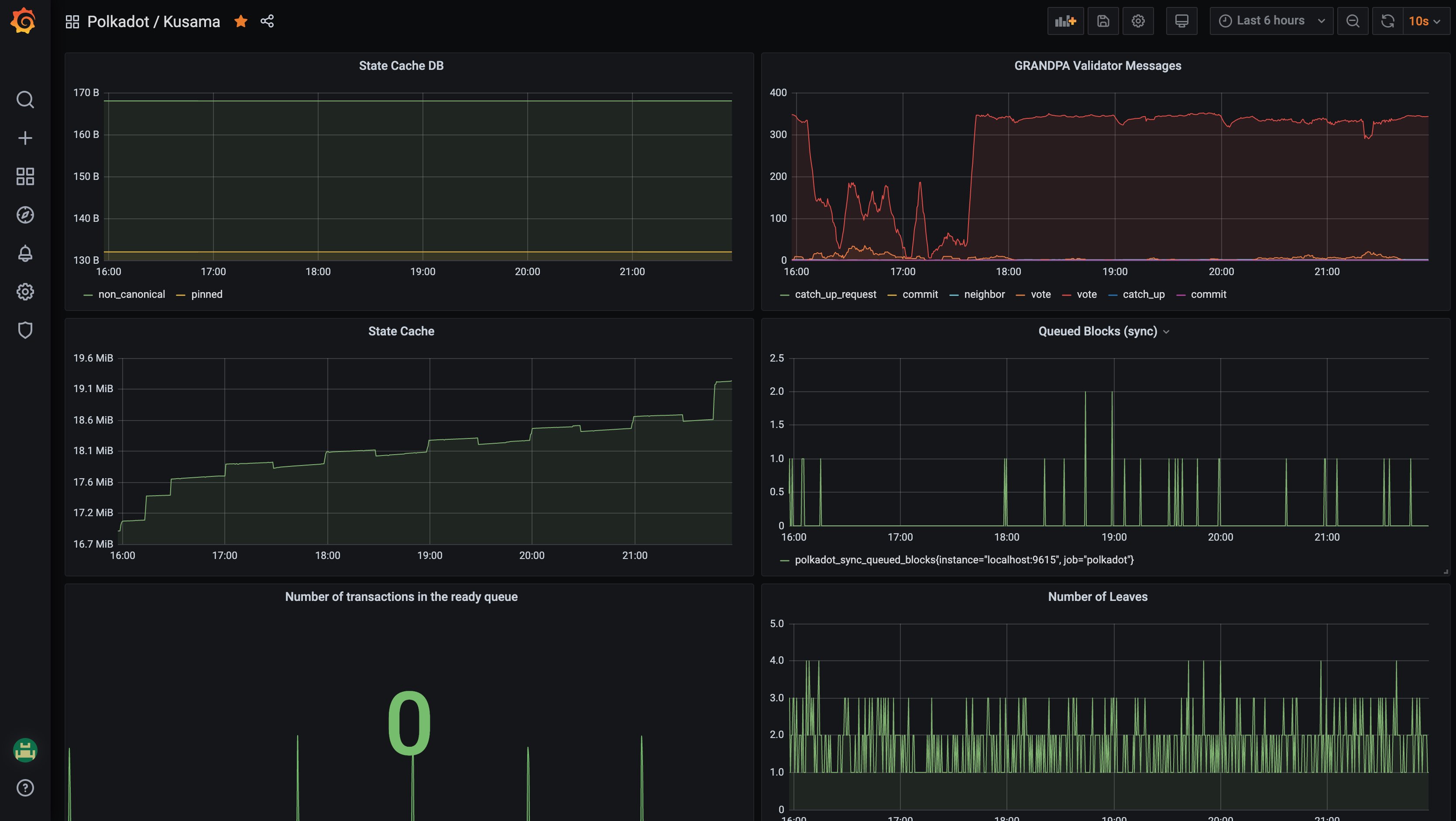
Task: Open the Alerting bell icon
Action: pyautogui.click(x=25, y=253)
